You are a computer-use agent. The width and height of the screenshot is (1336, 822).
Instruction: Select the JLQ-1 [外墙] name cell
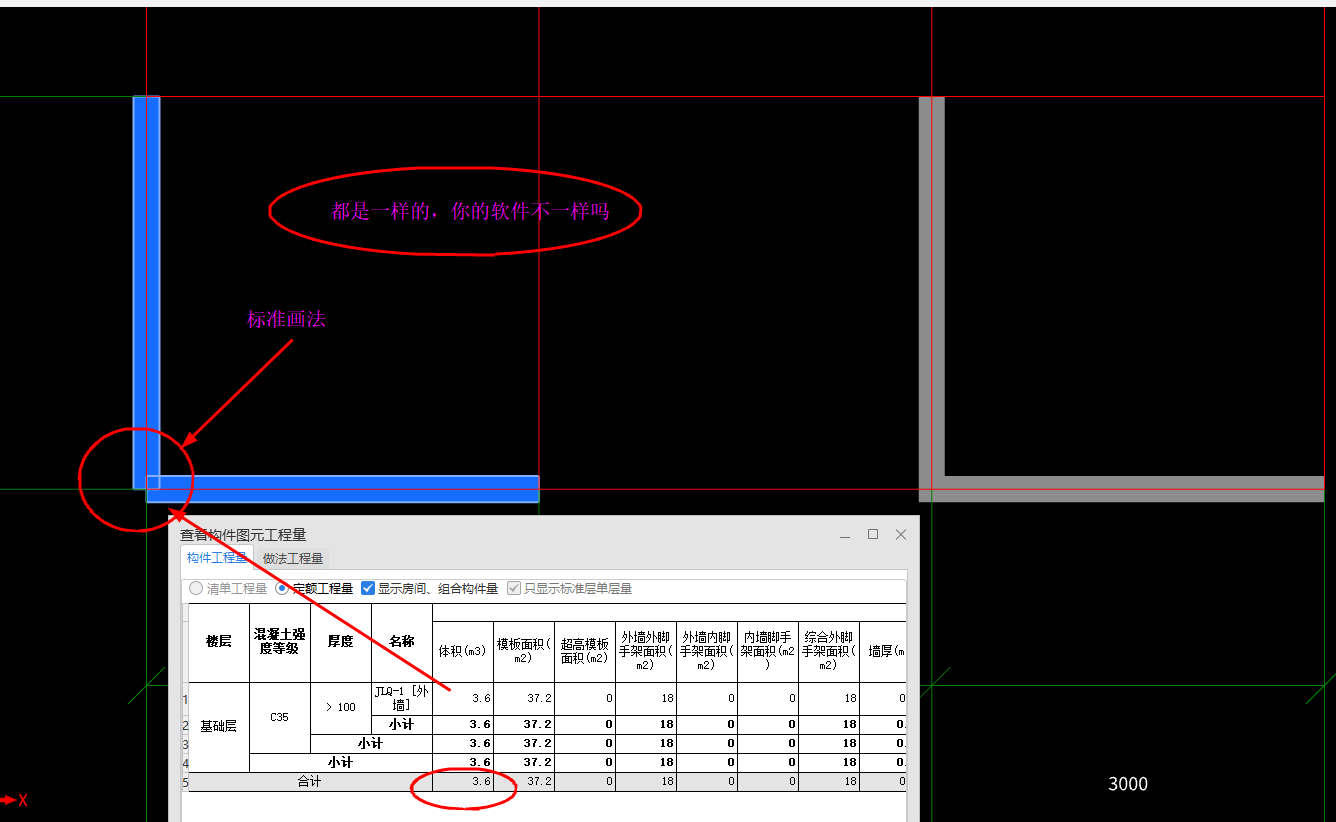[x=402, y=698]
